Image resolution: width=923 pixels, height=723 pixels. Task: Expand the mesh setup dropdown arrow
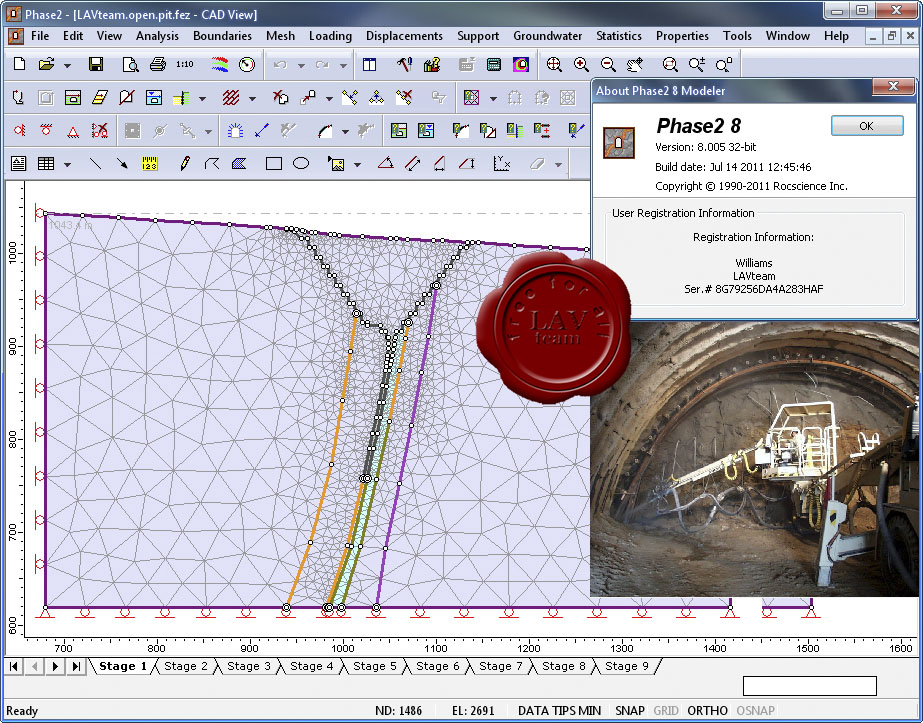(x=493, y=98)
